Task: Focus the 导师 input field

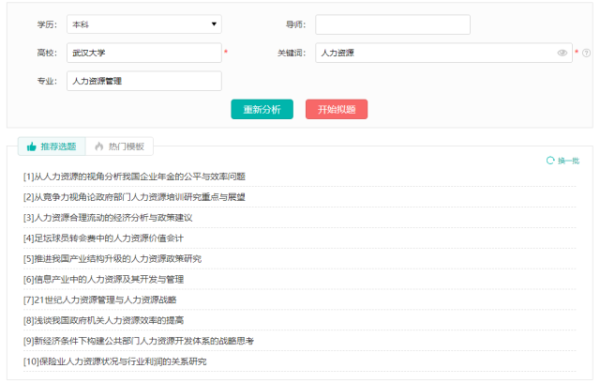Action: coord(393,24)
